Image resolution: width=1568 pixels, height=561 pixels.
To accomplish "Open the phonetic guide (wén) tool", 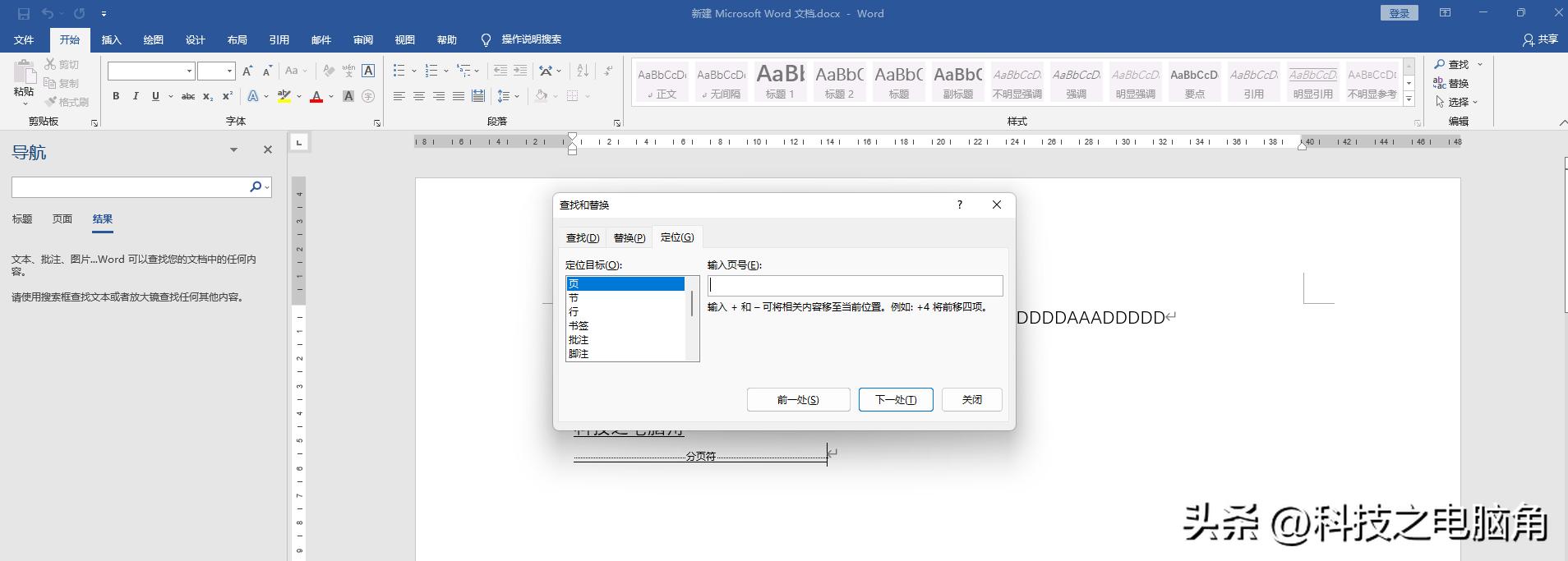I will 348,71.
